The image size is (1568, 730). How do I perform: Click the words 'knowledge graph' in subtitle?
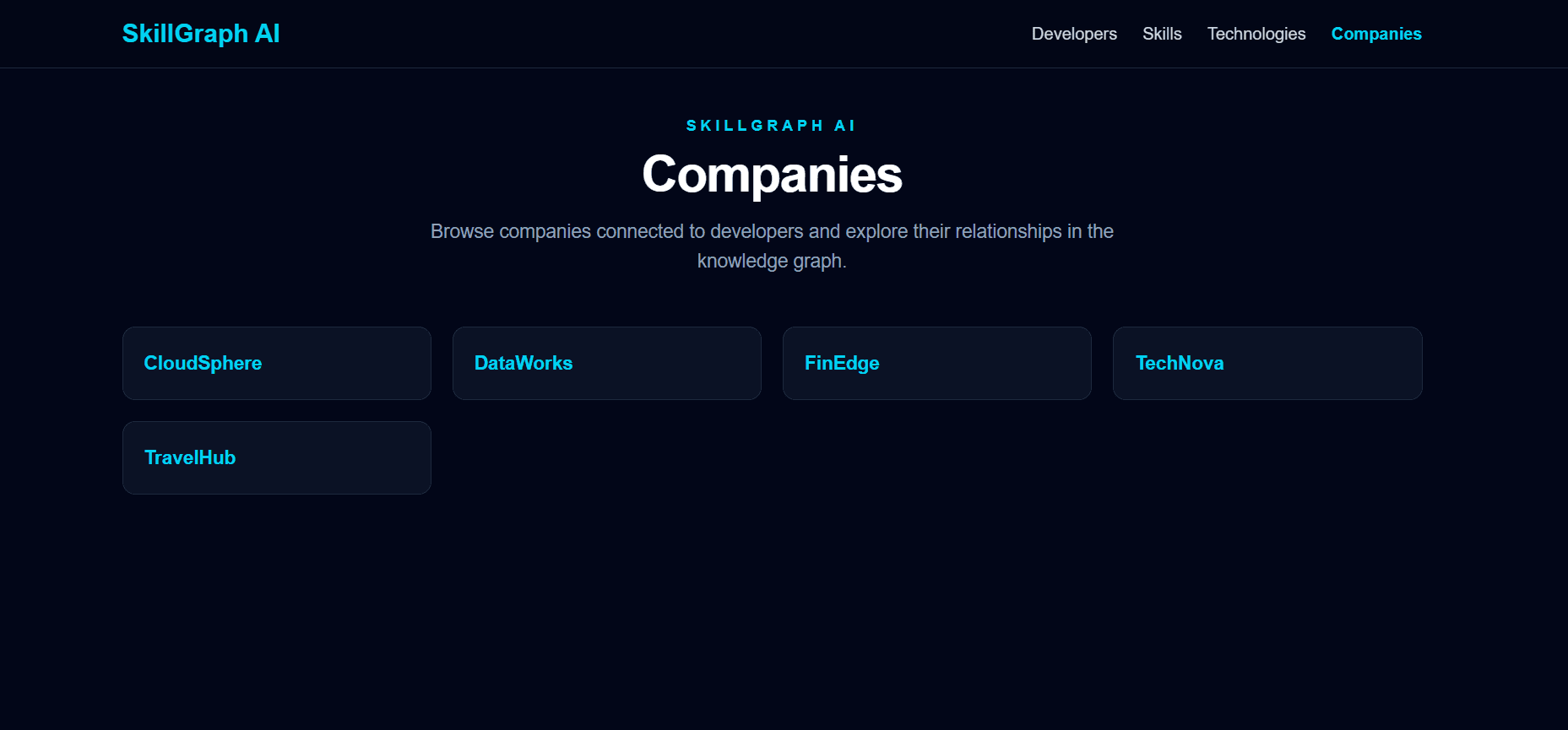pos(772,261)
